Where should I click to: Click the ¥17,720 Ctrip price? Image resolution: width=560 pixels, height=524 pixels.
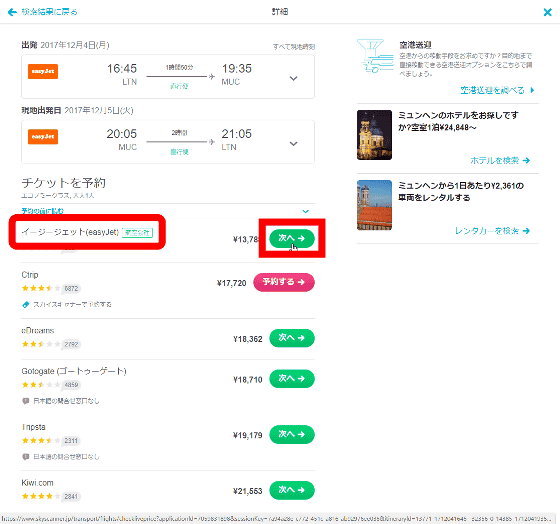tap(232, 283)
